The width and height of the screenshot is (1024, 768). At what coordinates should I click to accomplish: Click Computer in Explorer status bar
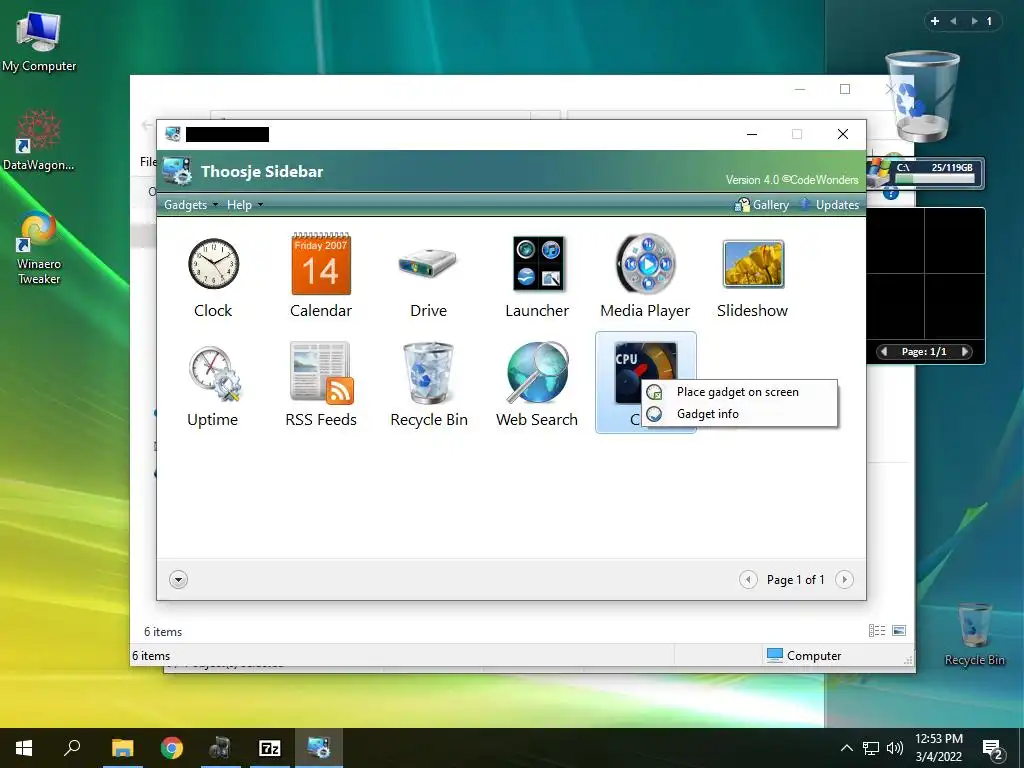[x=804, y=655]
